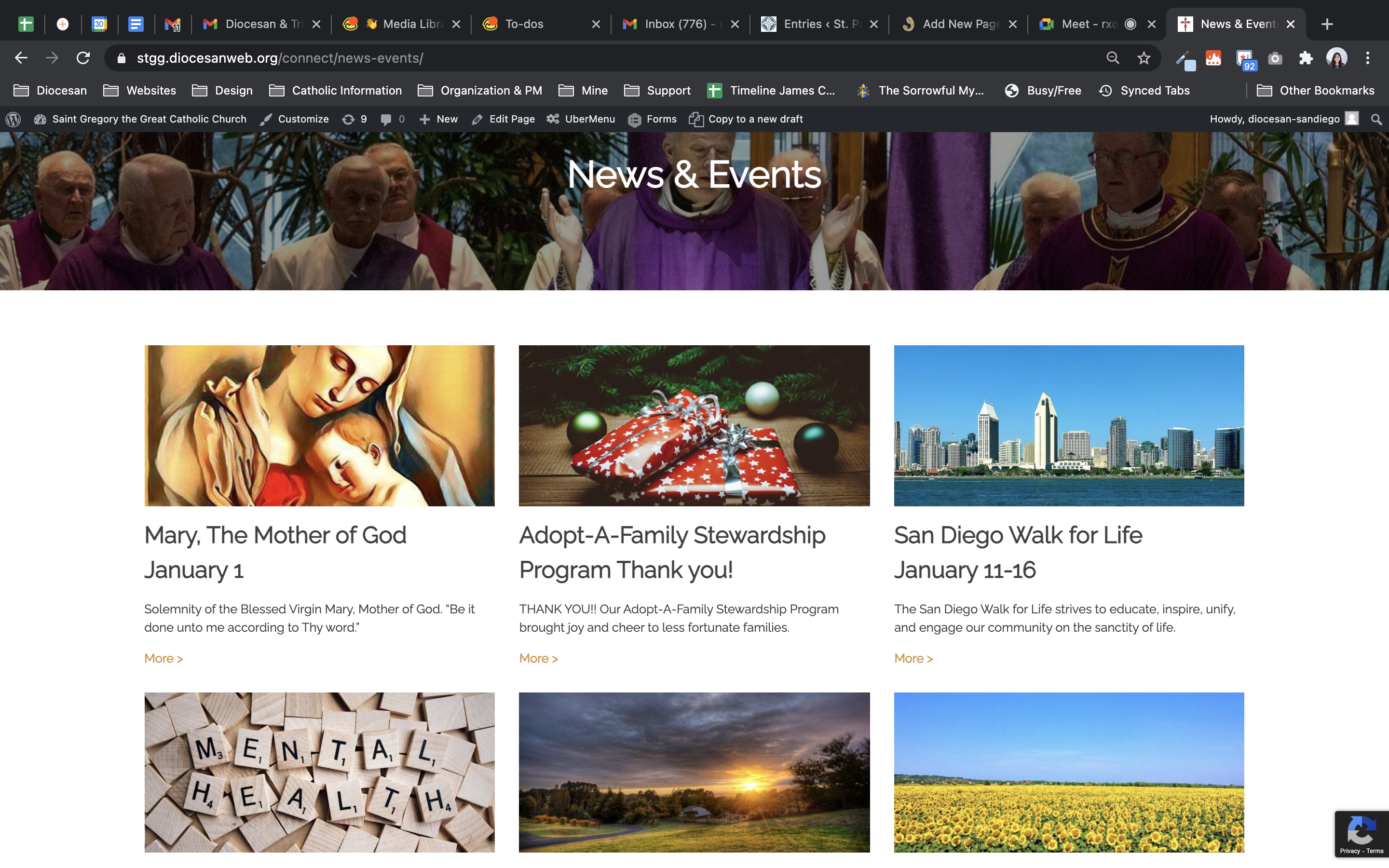Switch to the To-dos tab
Viewport: 1389px width, 868px height.
point(523,24)
